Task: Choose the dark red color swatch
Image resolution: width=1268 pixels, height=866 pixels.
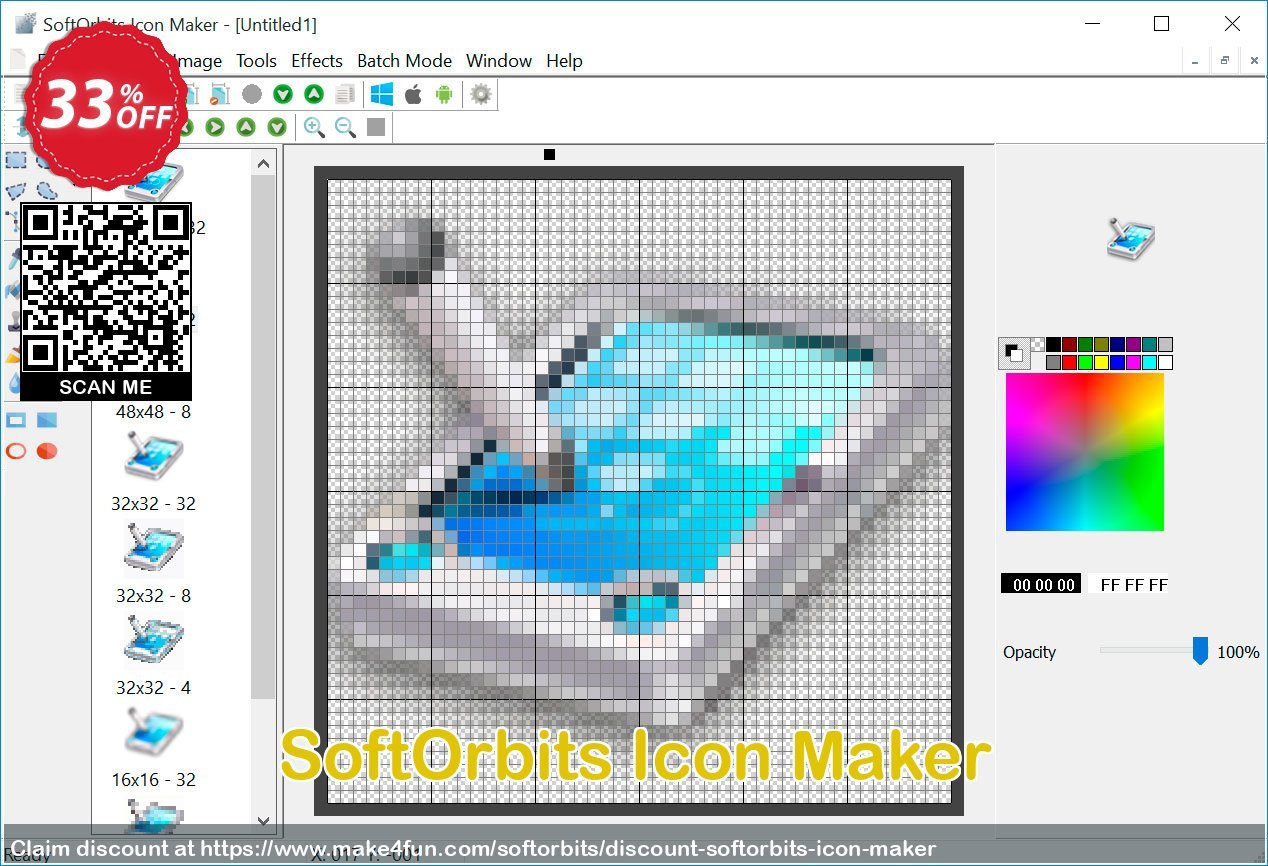Action: tap(1069, 344)
